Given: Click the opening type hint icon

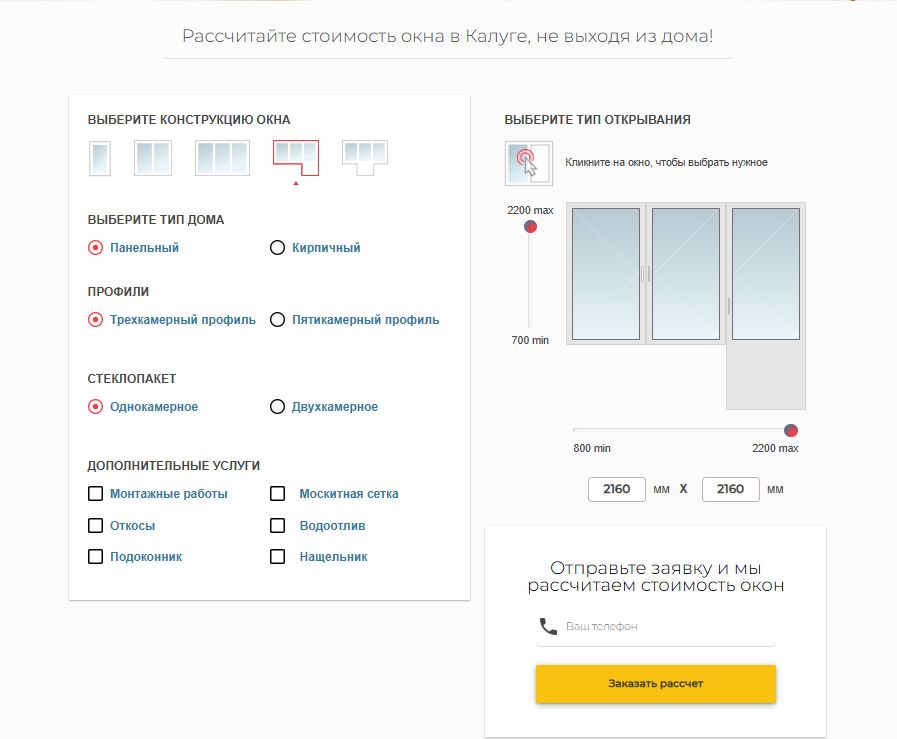Looking at the screenshot, I should click(x=527, y=162).
